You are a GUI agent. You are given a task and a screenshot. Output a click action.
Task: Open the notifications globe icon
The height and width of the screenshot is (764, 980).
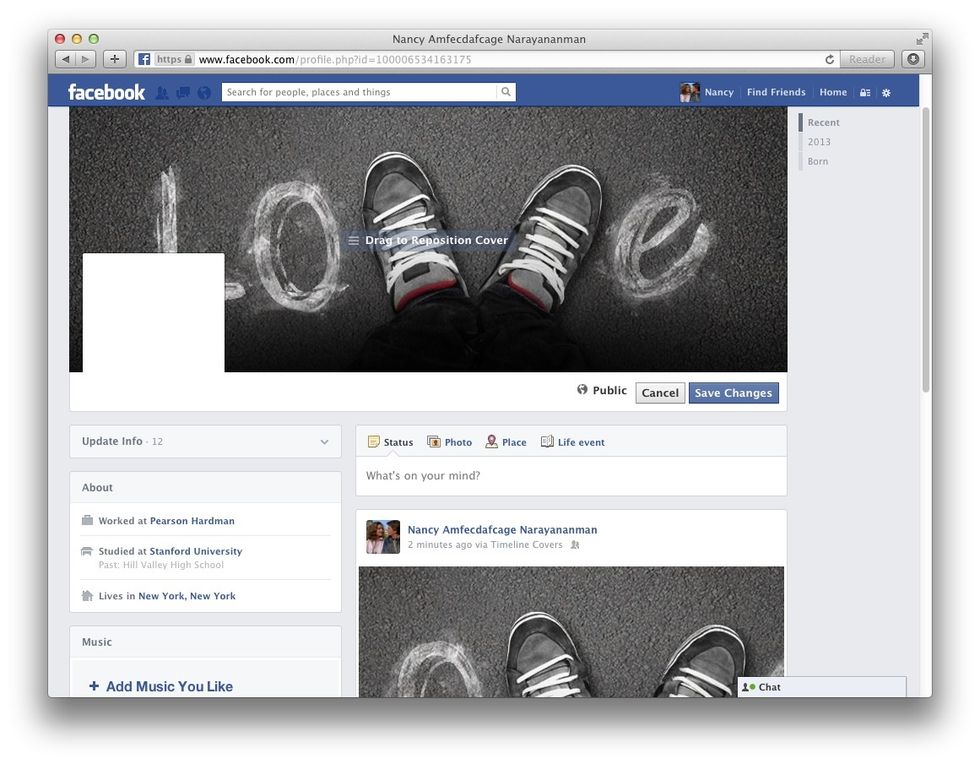[x=204, y=93]
